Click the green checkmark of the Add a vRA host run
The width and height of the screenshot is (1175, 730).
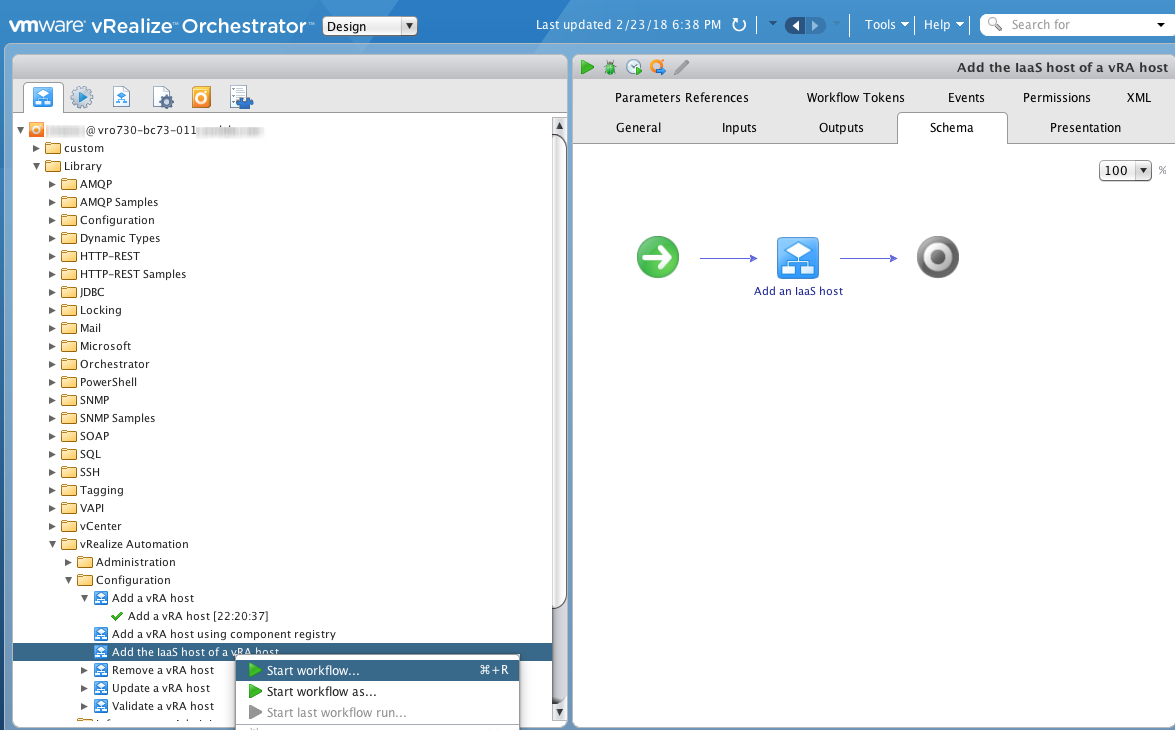click(x=117, y=616)
